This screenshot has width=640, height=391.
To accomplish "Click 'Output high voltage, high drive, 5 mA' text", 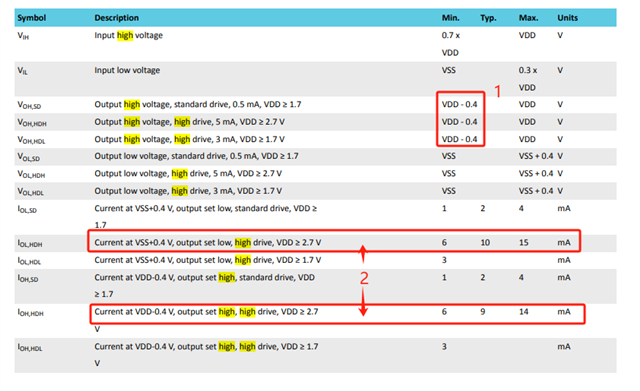I will 189,122.
